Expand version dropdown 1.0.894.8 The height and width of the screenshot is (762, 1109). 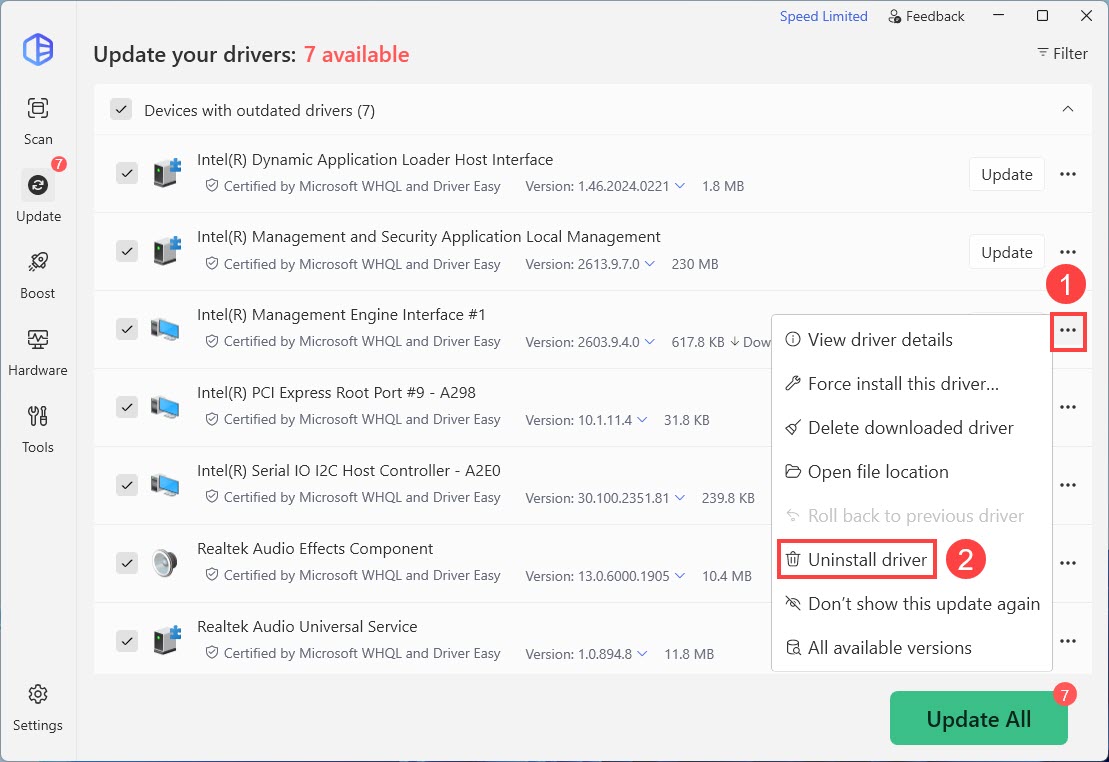coord(641,654)
